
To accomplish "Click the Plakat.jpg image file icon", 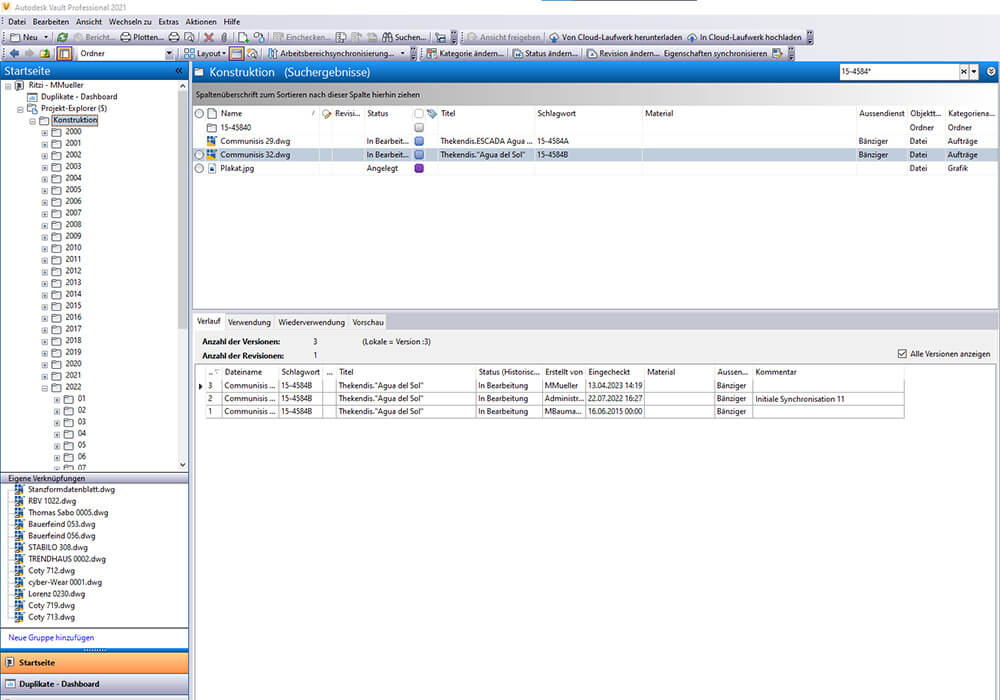I will click(x=212, y=168).
